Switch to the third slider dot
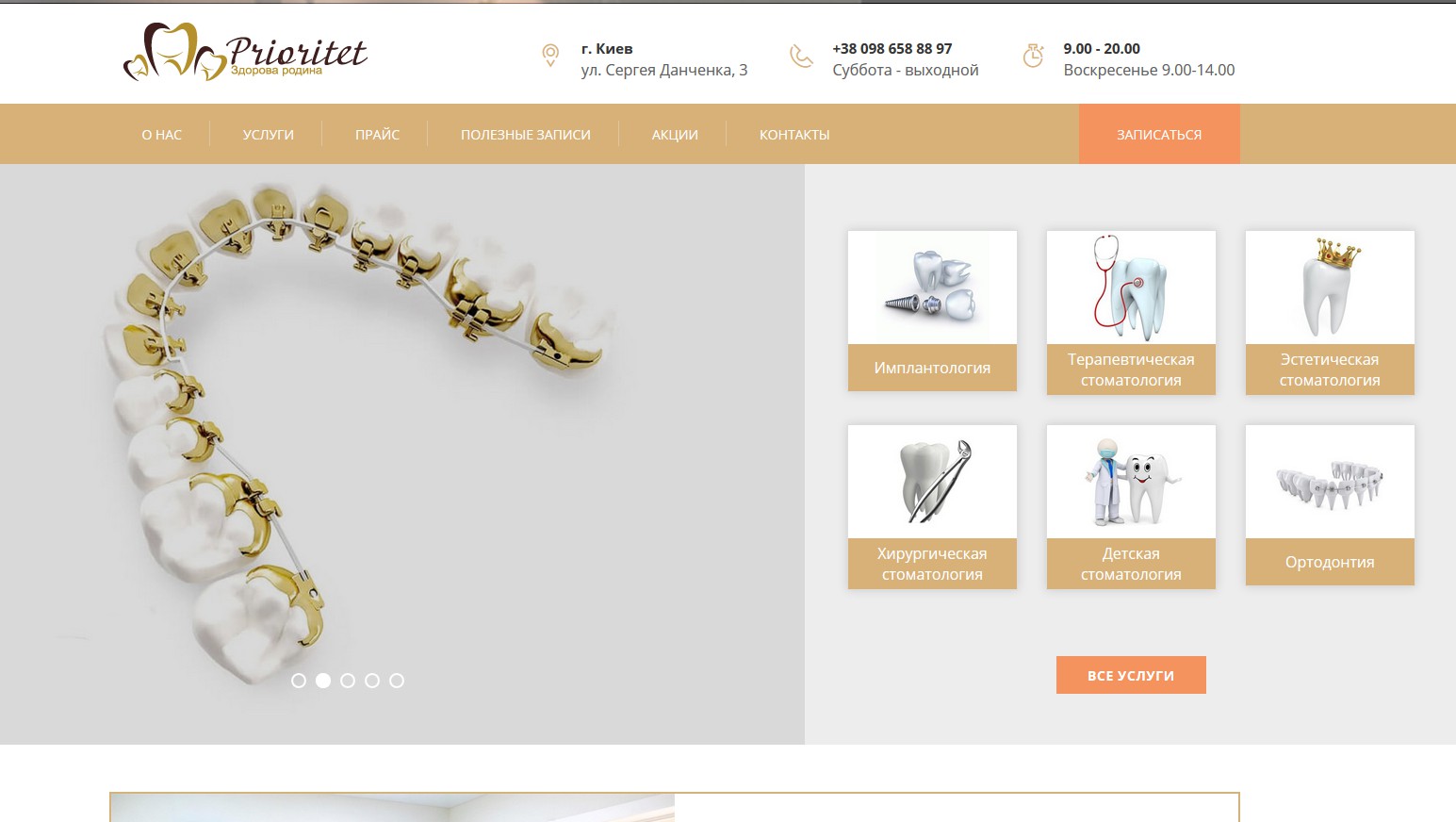This screenshot has height=822, width=1456. tap(348, 681)
